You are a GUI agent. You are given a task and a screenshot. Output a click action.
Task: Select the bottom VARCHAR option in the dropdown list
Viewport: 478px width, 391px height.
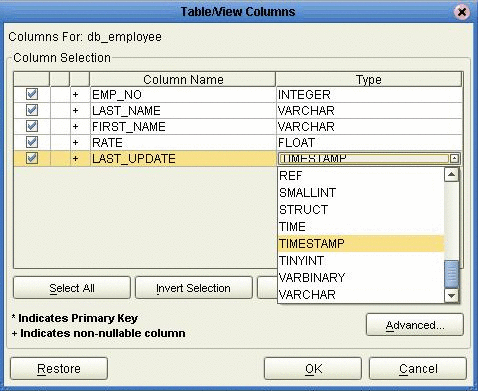pyautogui.click(x=361, y=295)
